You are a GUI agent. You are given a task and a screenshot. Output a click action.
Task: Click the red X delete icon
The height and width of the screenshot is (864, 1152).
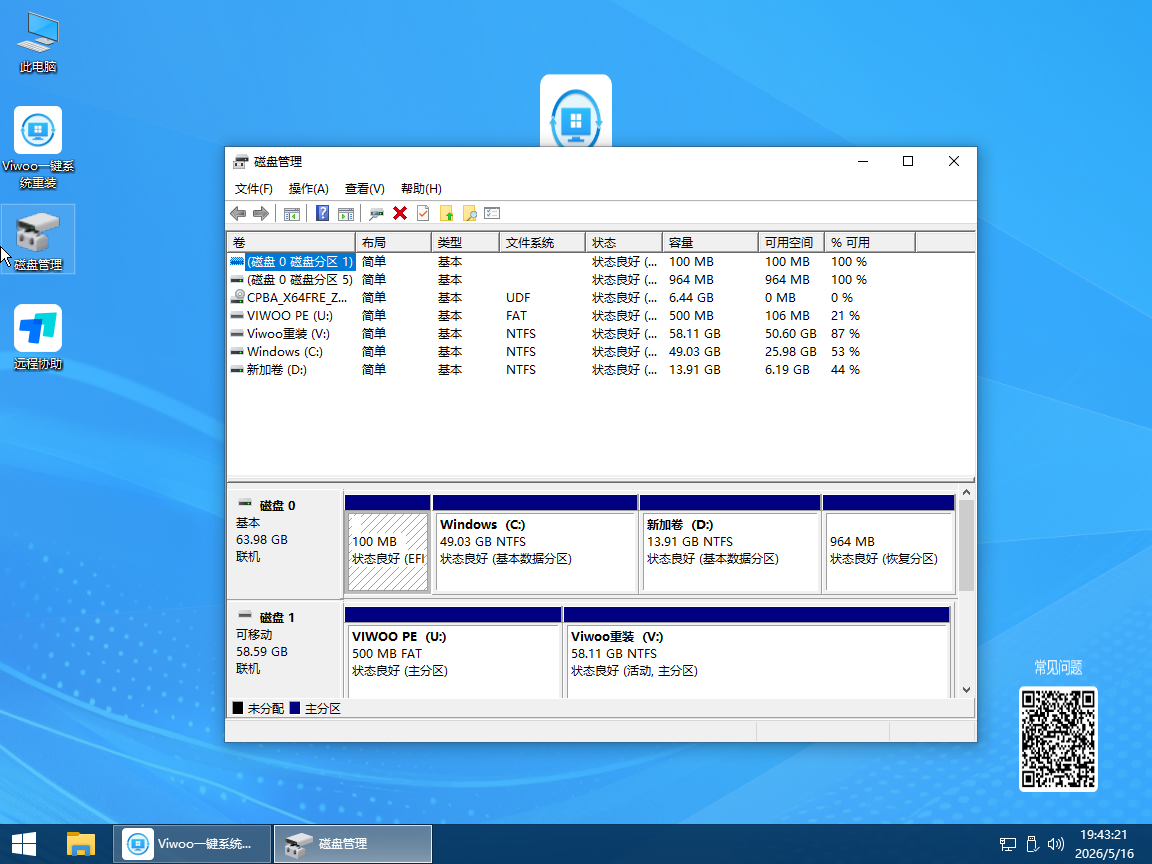click(400, 213)
